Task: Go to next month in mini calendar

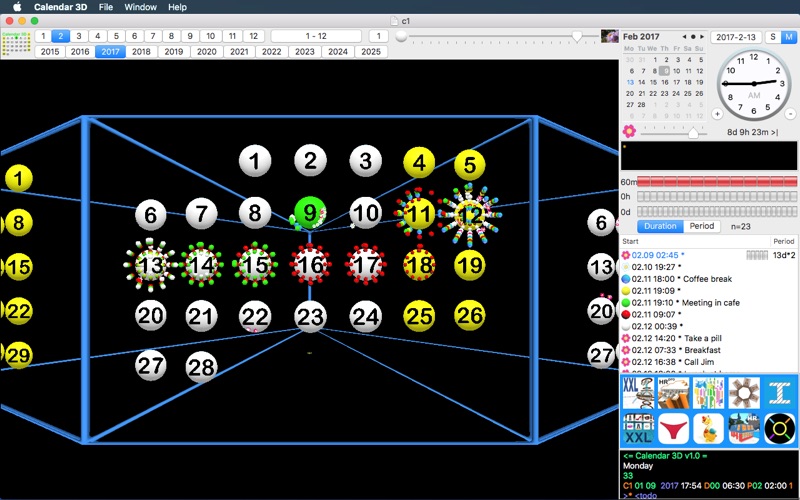Action: pyautogui.click(x=702, y=37)
